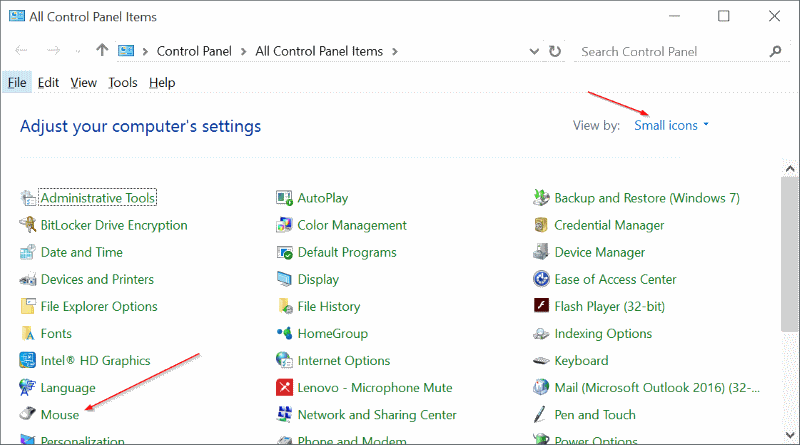The width and height of the screenshot is (800, 445).
Task: Click the search magnifier icon
Action: coord(776,51)
